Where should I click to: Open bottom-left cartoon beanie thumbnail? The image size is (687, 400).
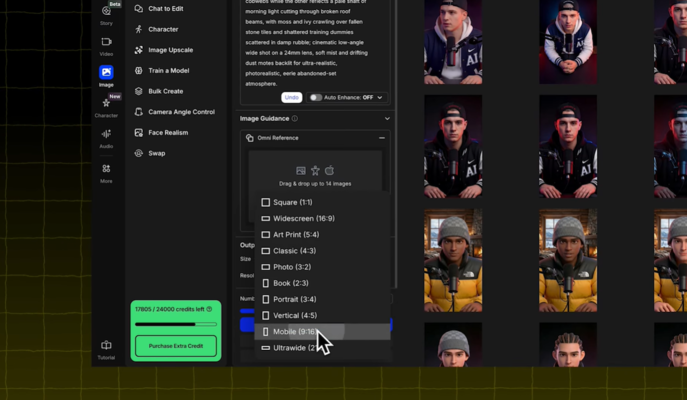[453, 345]
